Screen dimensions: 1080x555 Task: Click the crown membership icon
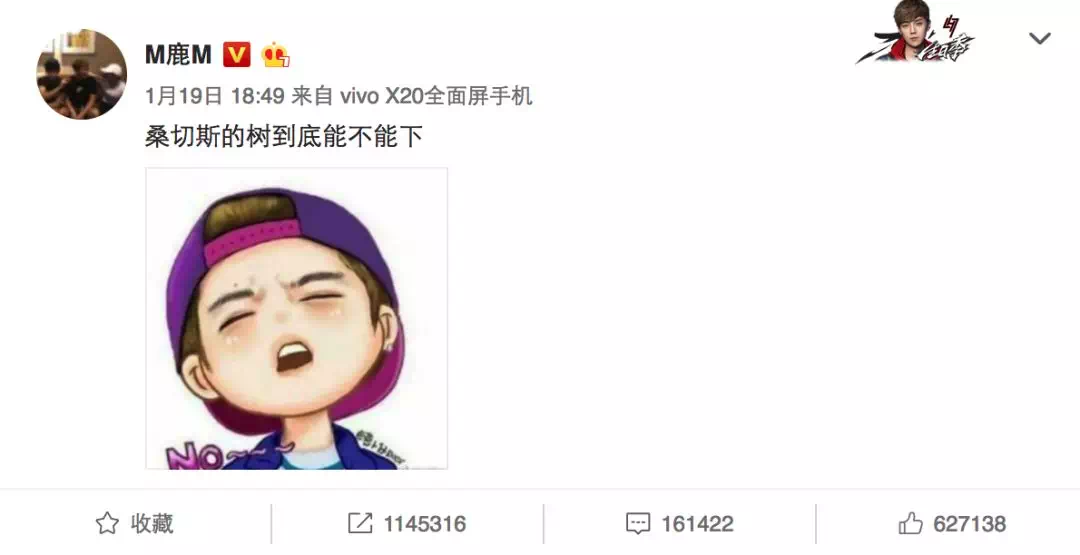(x=275, y=54)
